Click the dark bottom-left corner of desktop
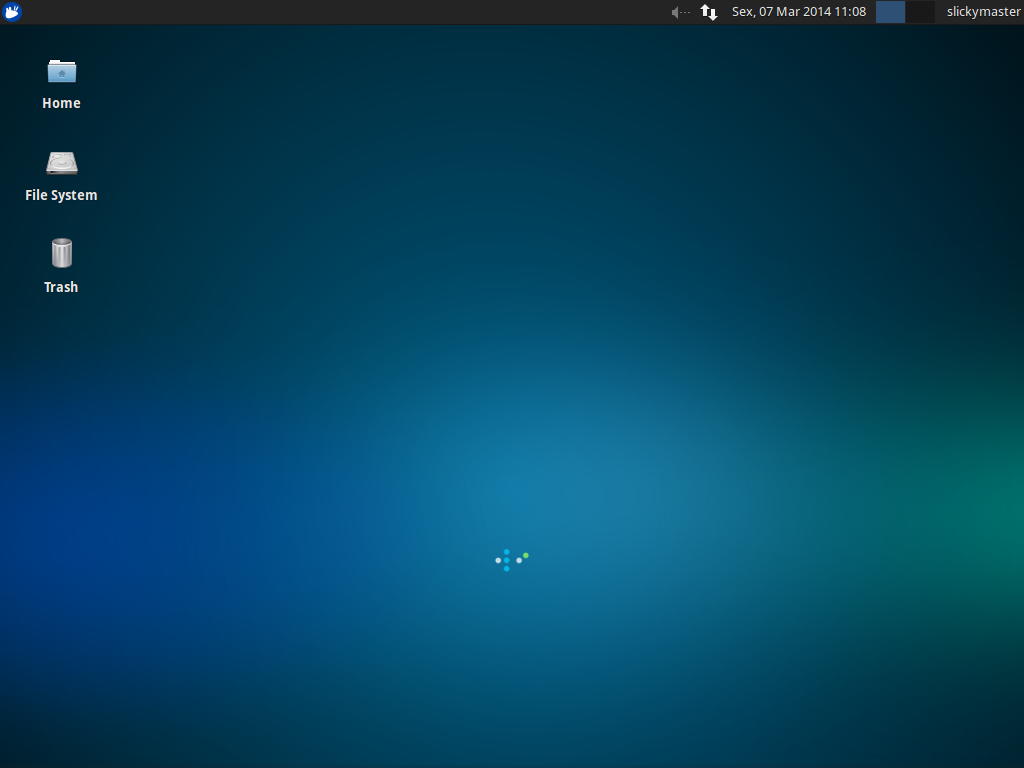This screenshot has height=768, width=1024. pos(20,745)
